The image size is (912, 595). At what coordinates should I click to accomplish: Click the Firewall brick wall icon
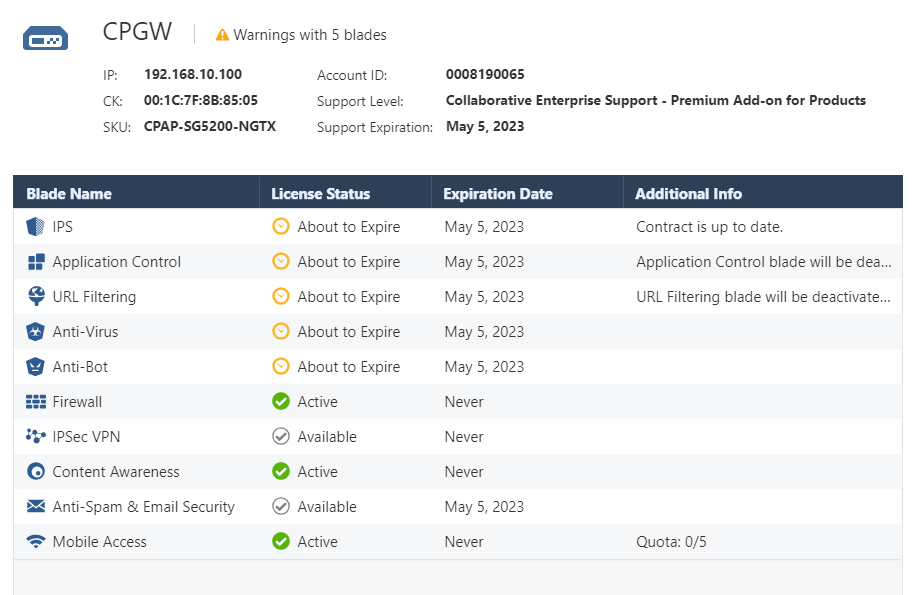pyautogui.click(x=36, y=402)
